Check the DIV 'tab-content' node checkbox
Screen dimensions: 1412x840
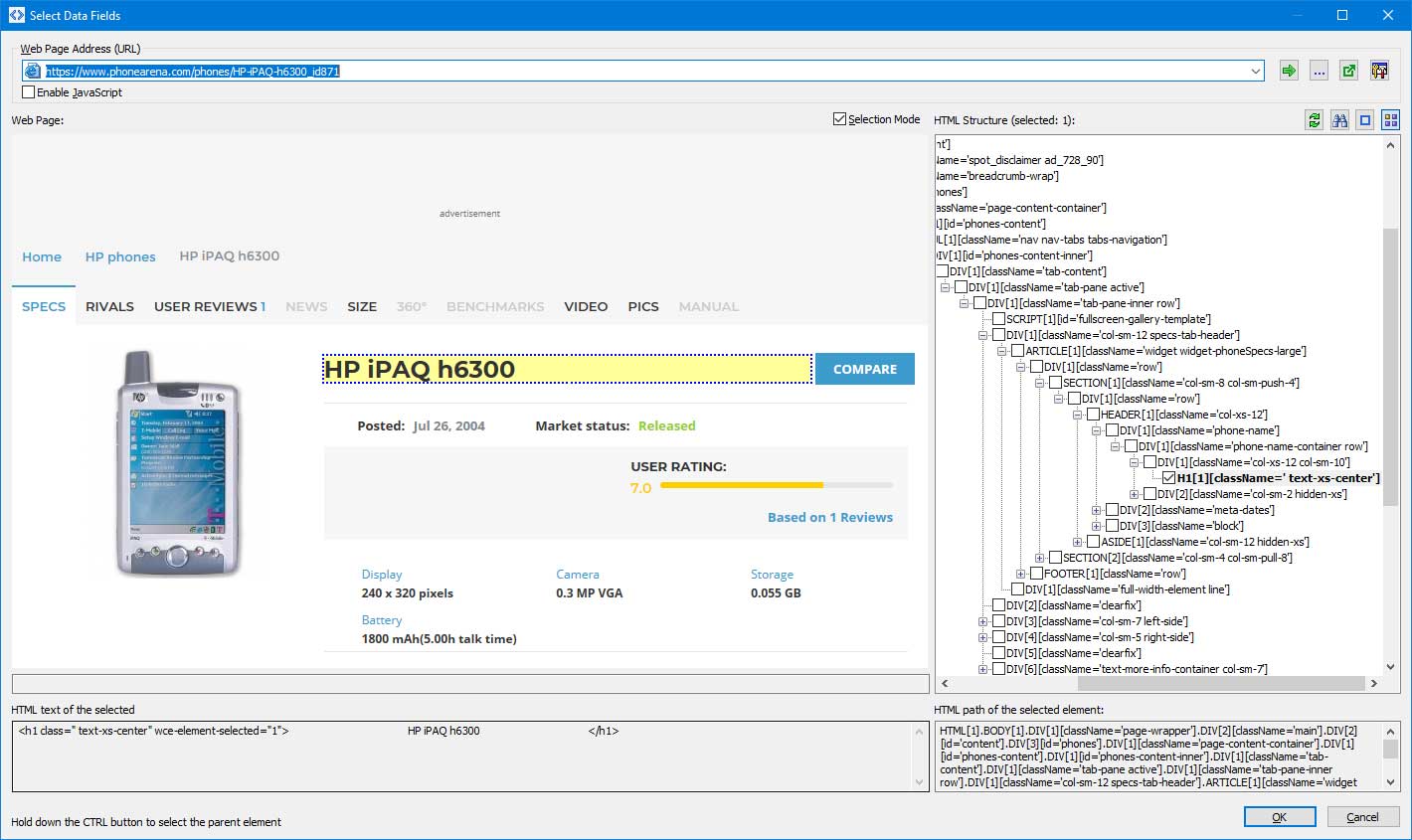tap(942, 271)
